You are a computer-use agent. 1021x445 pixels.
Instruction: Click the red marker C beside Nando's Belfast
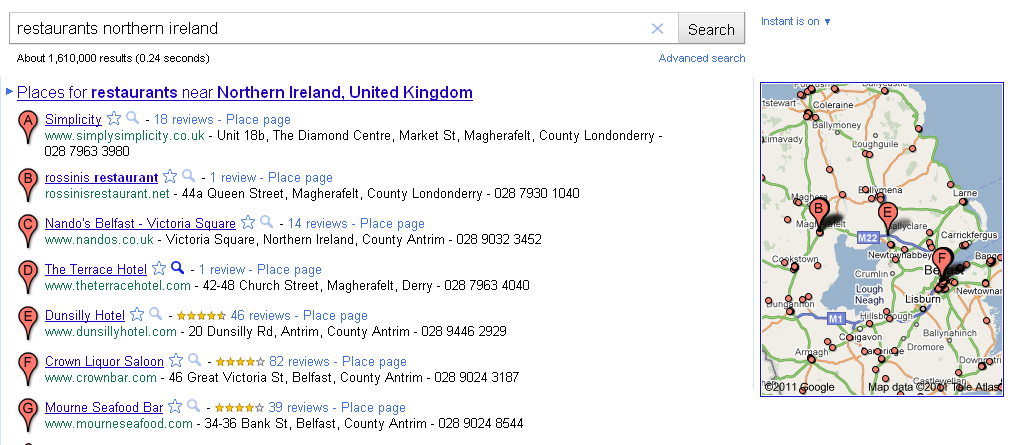(27, 231)
